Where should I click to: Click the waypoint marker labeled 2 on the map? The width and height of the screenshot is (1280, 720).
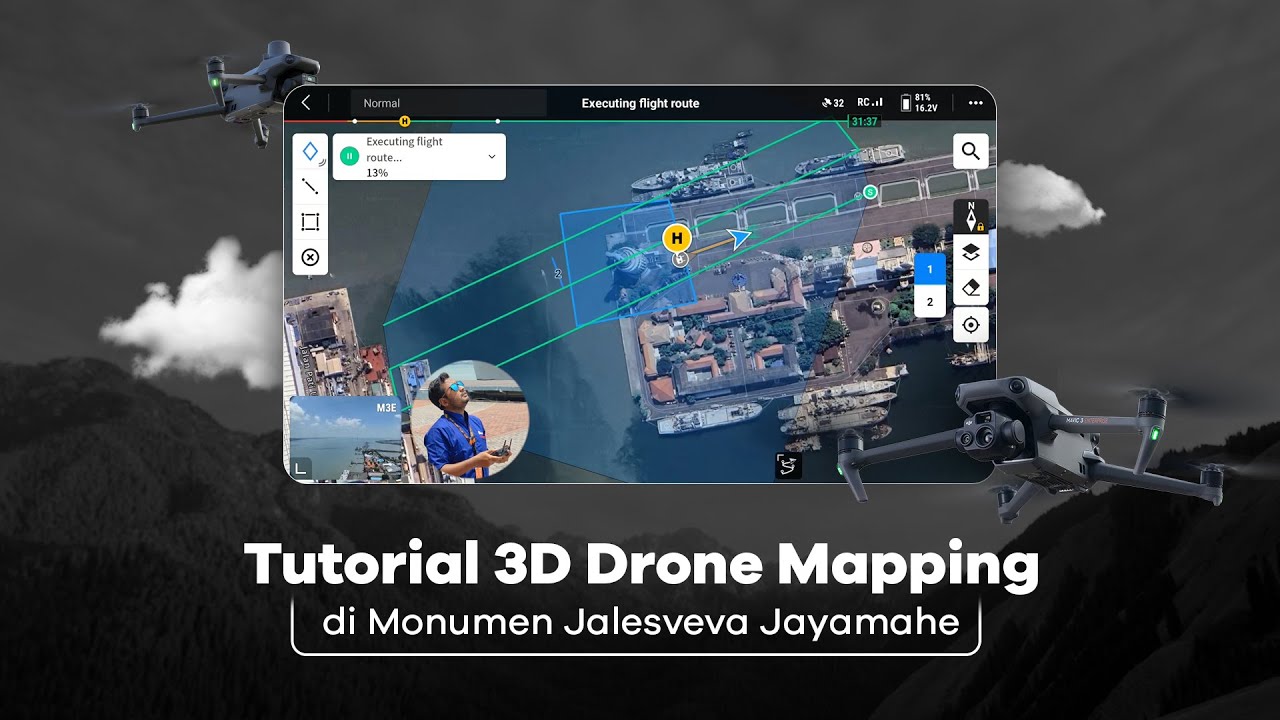coord(558,273)
